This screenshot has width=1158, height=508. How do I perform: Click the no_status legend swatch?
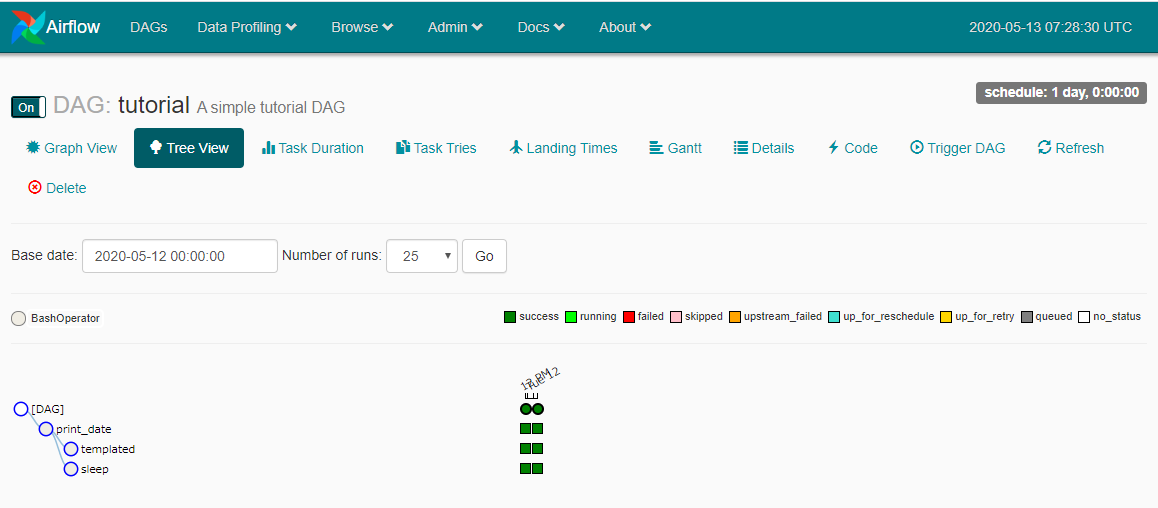[1084, 317]
